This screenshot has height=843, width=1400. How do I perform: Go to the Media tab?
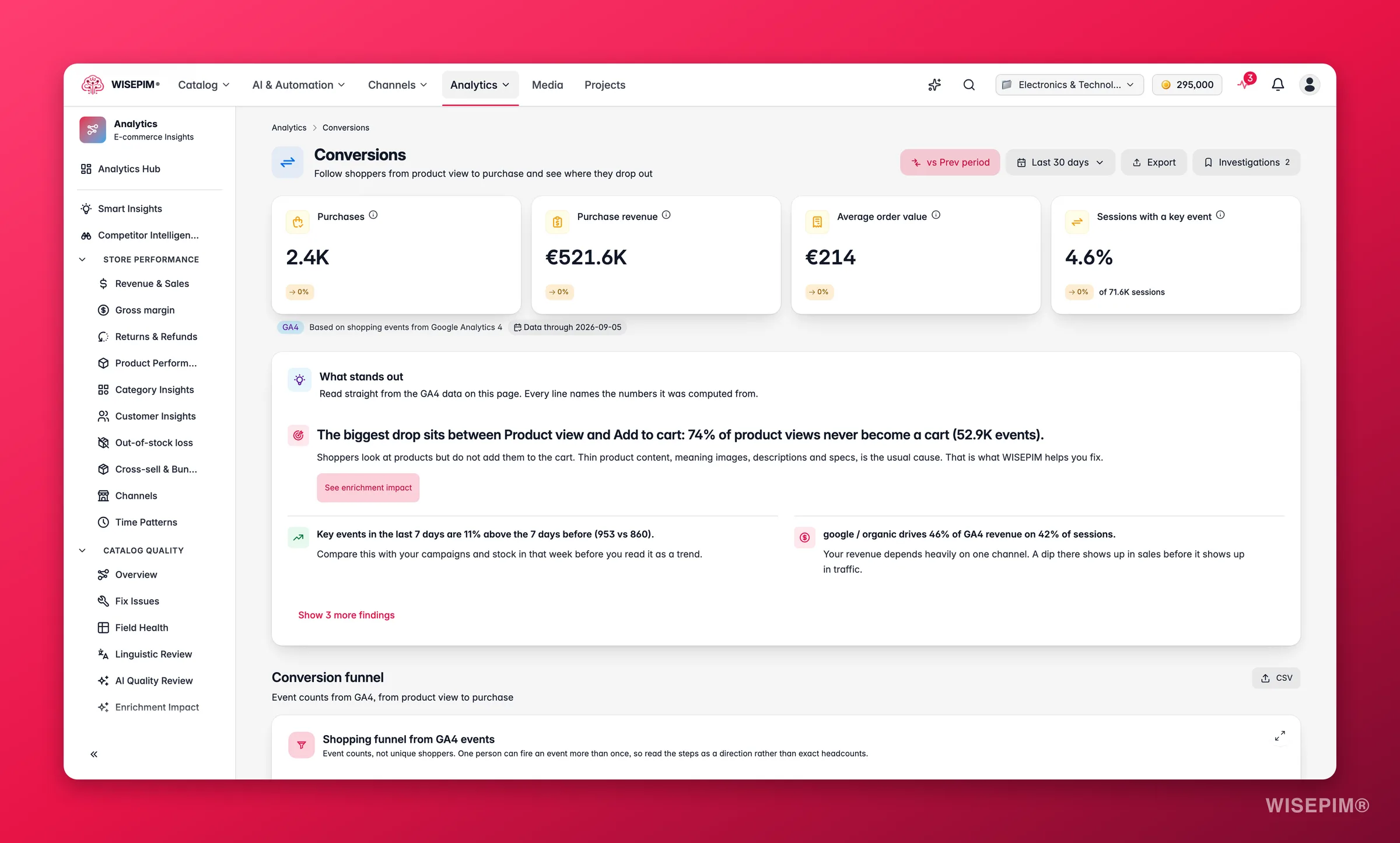(547, 85)
